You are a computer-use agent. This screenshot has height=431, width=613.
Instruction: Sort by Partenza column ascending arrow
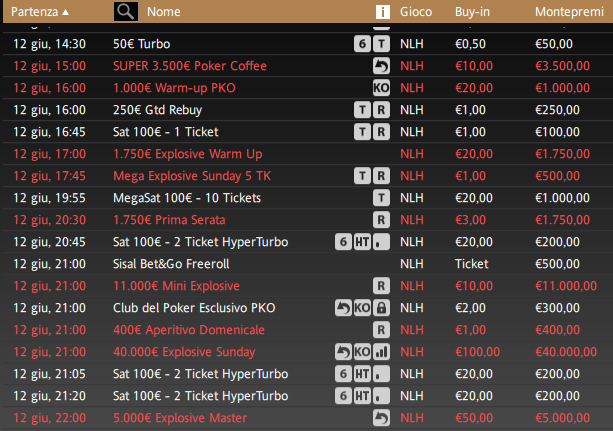tap(66, 12)
